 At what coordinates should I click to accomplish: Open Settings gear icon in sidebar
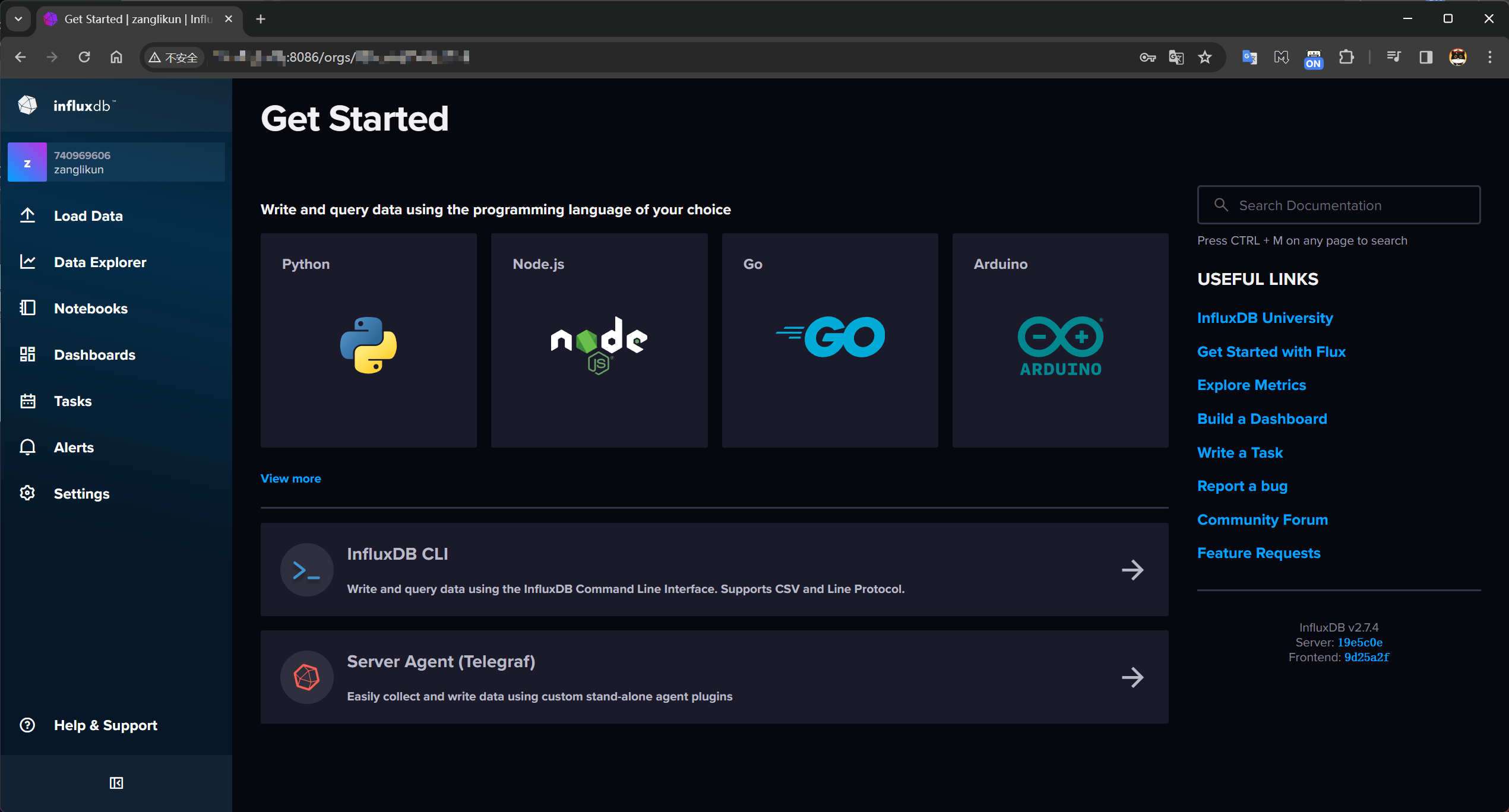pyautogui.click(x=27, y=493)
